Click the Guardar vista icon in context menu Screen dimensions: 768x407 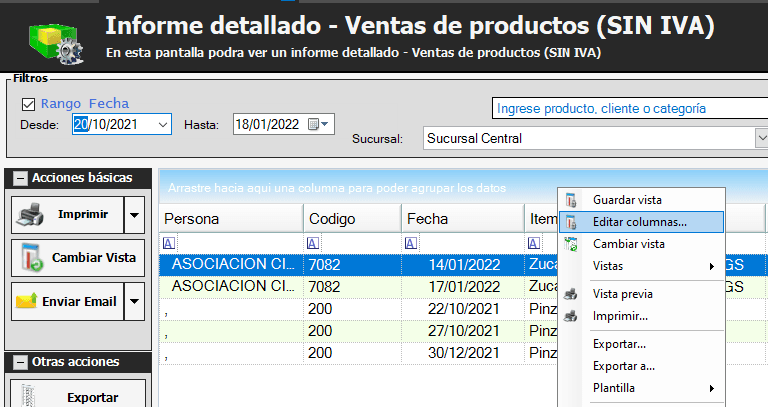coord(572,200)
